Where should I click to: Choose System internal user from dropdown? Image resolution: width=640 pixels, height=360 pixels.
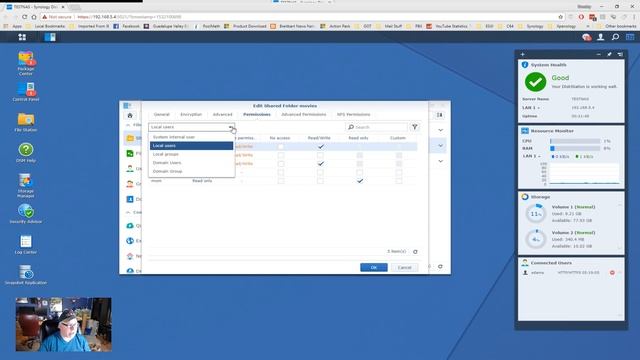click(x=191, y=137)
